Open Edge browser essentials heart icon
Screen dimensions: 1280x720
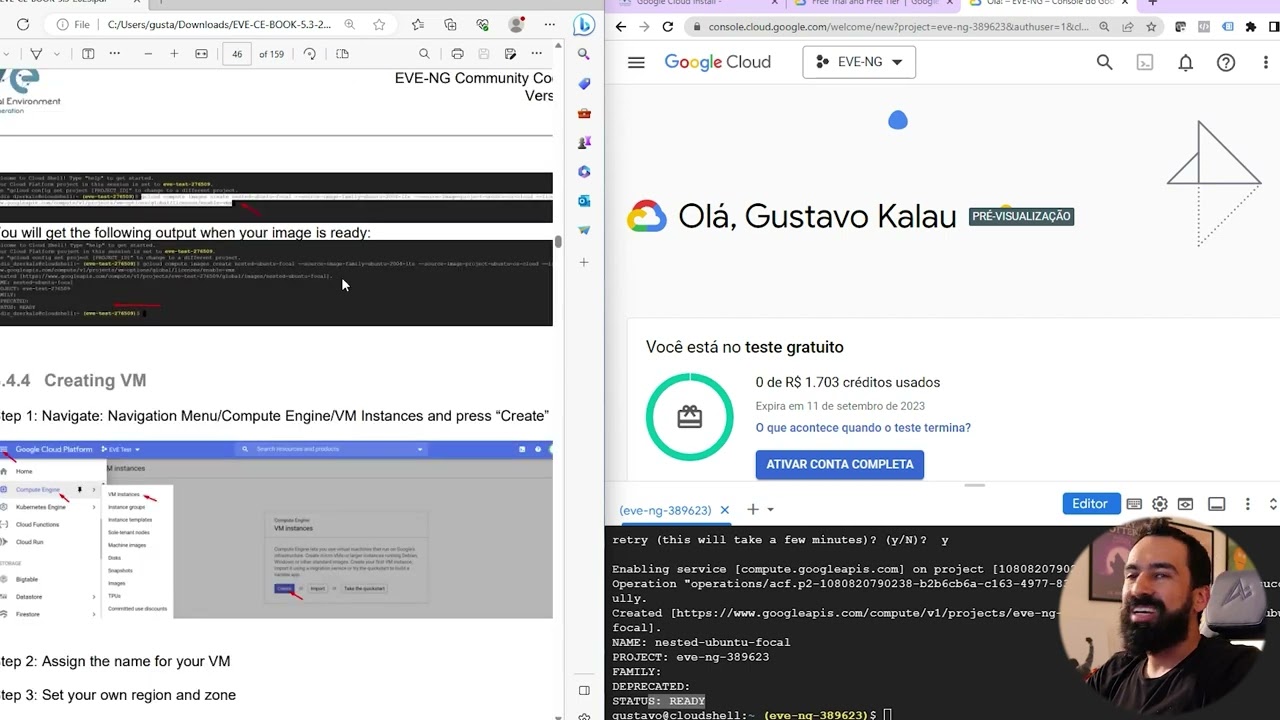(483, 24)
